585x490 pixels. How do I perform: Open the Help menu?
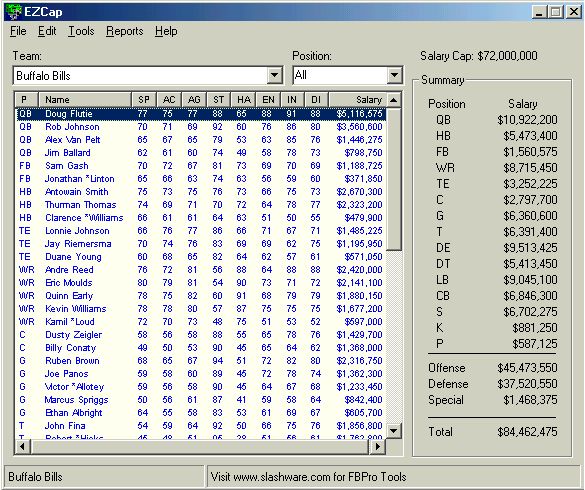[x=166, y=31]
